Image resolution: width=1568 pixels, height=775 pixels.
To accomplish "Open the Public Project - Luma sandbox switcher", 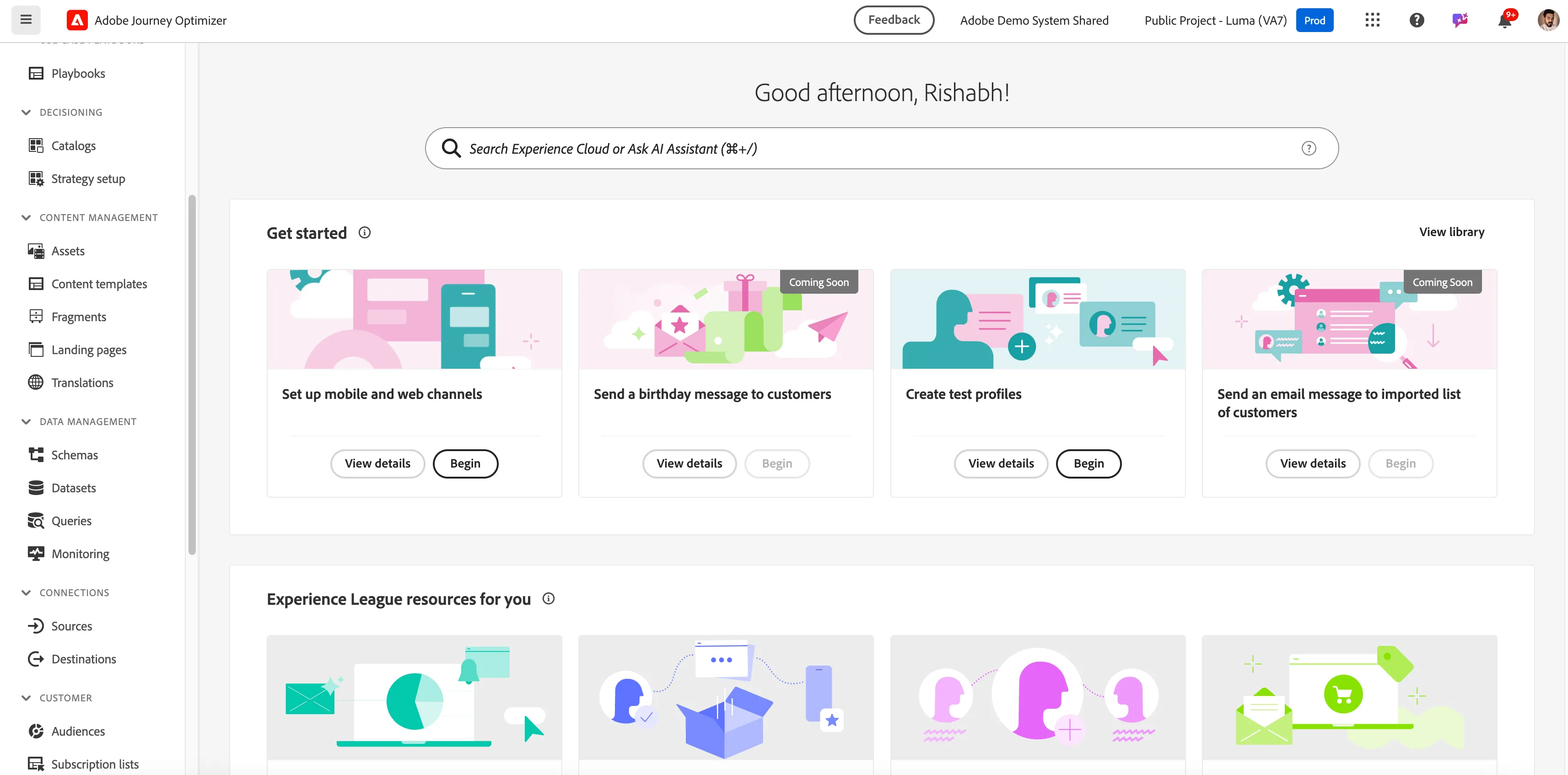I will [1215, 20].
